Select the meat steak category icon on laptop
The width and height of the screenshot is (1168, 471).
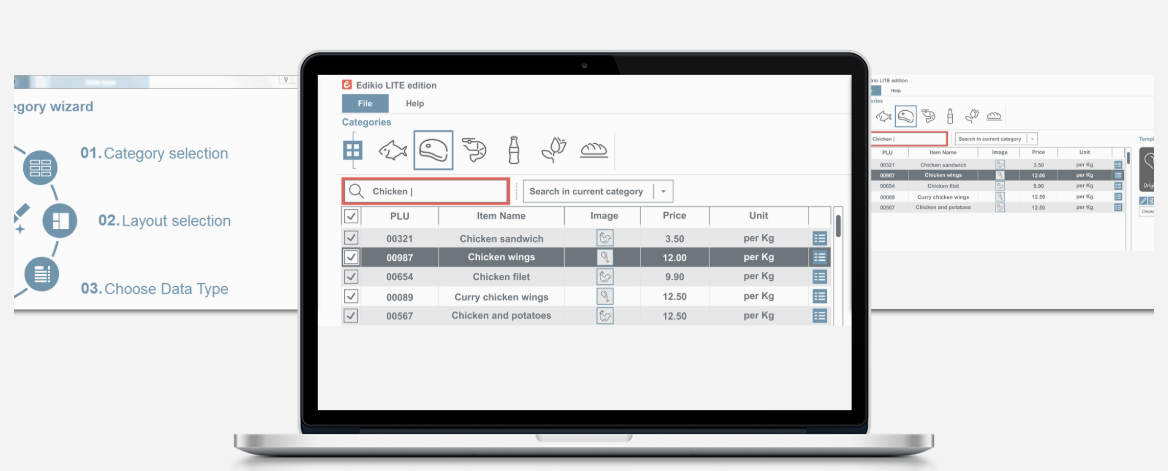tap(433, 151)
